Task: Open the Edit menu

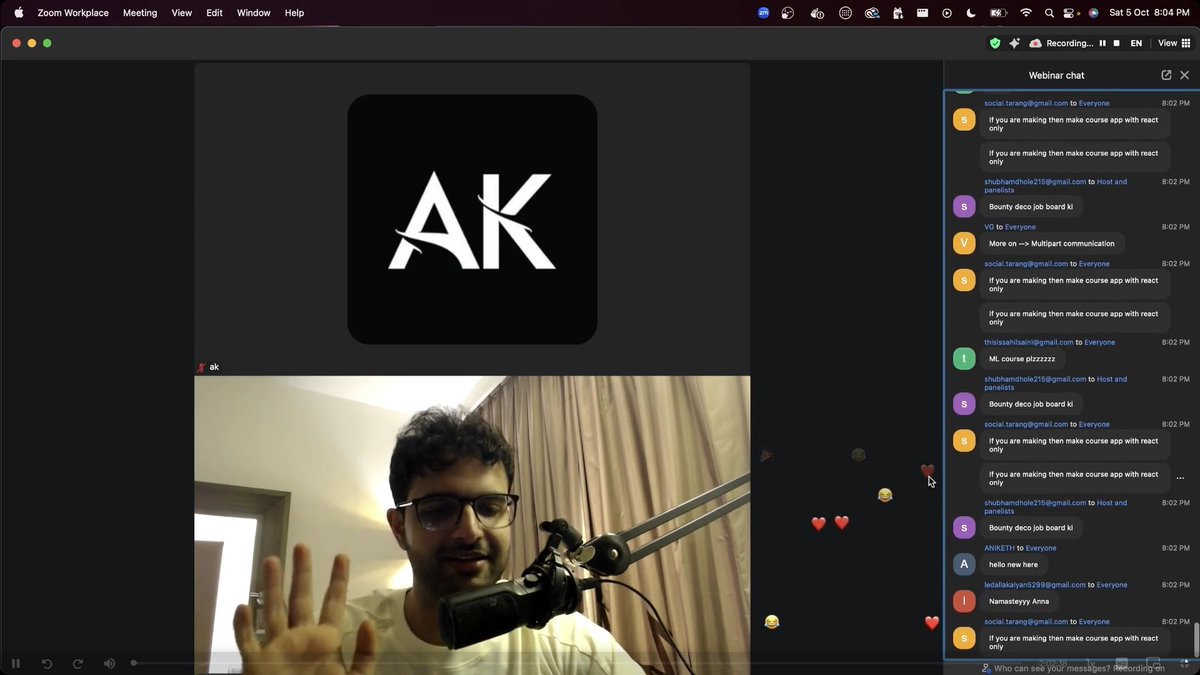Action: pos(214,13)
